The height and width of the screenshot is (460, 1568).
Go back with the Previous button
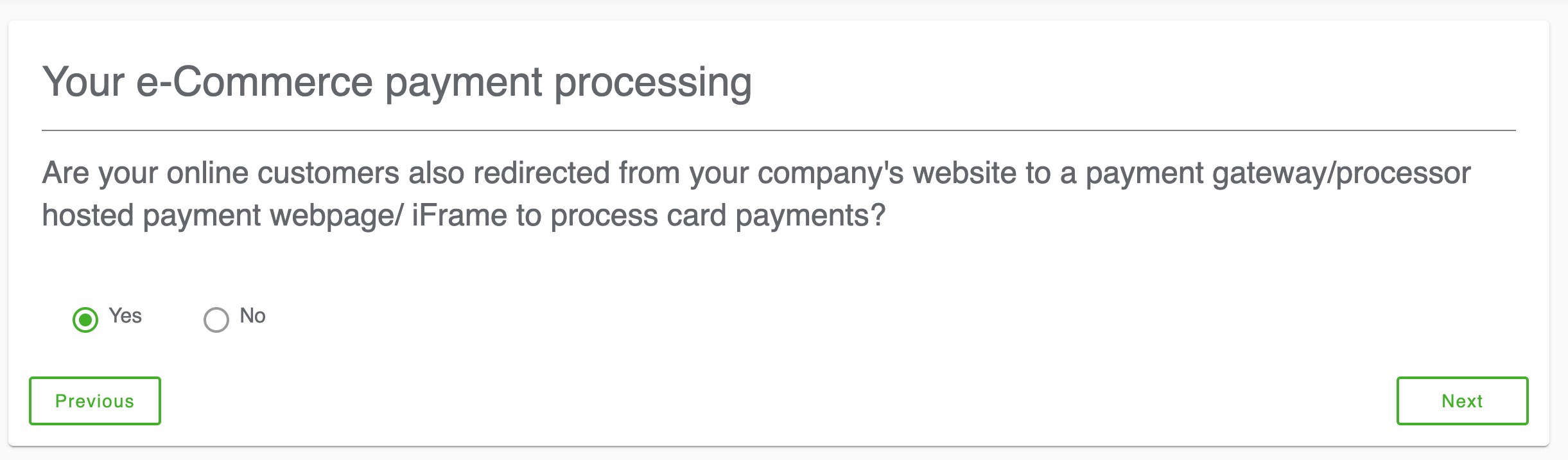95,401
